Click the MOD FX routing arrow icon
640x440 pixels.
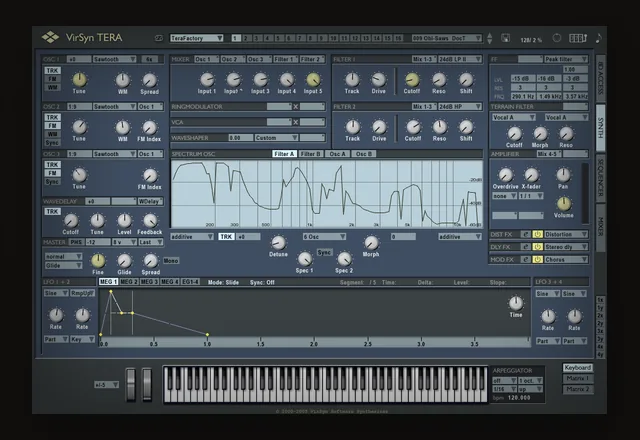526,260
